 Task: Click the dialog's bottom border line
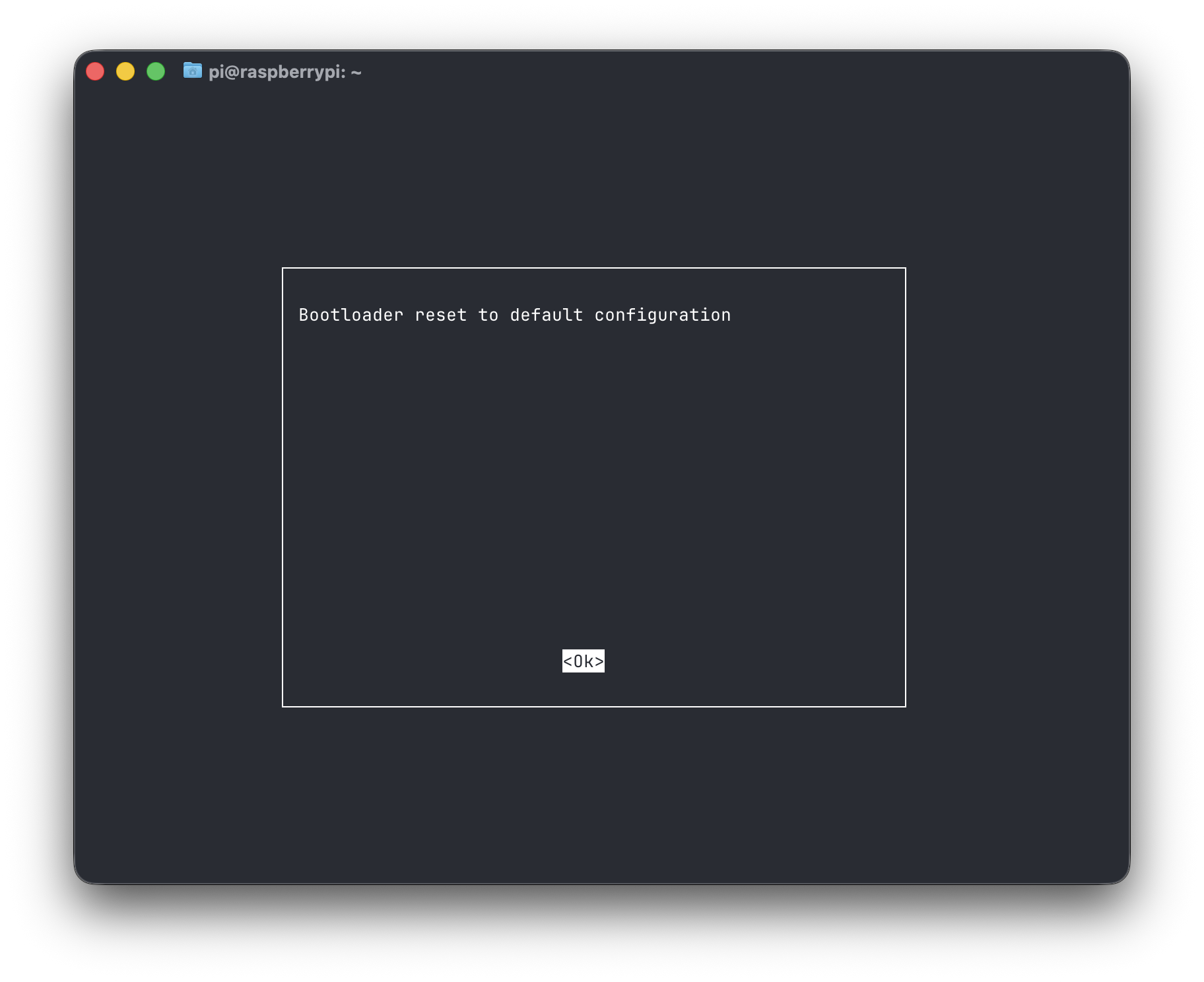pyautogui.click(x=594, y=706)
